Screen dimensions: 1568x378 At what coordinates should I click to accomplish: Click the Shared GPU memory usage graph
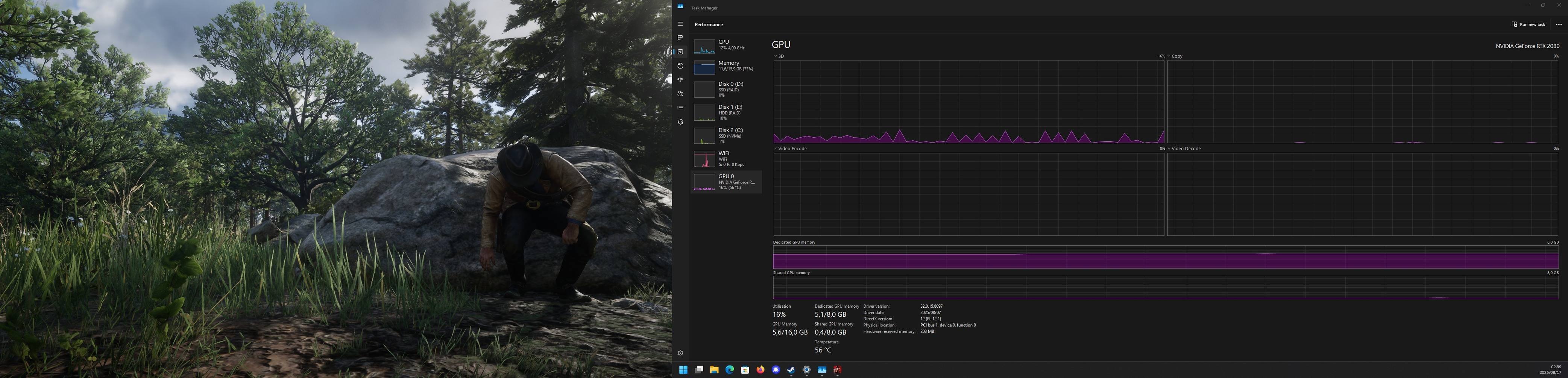point(1166,288)
